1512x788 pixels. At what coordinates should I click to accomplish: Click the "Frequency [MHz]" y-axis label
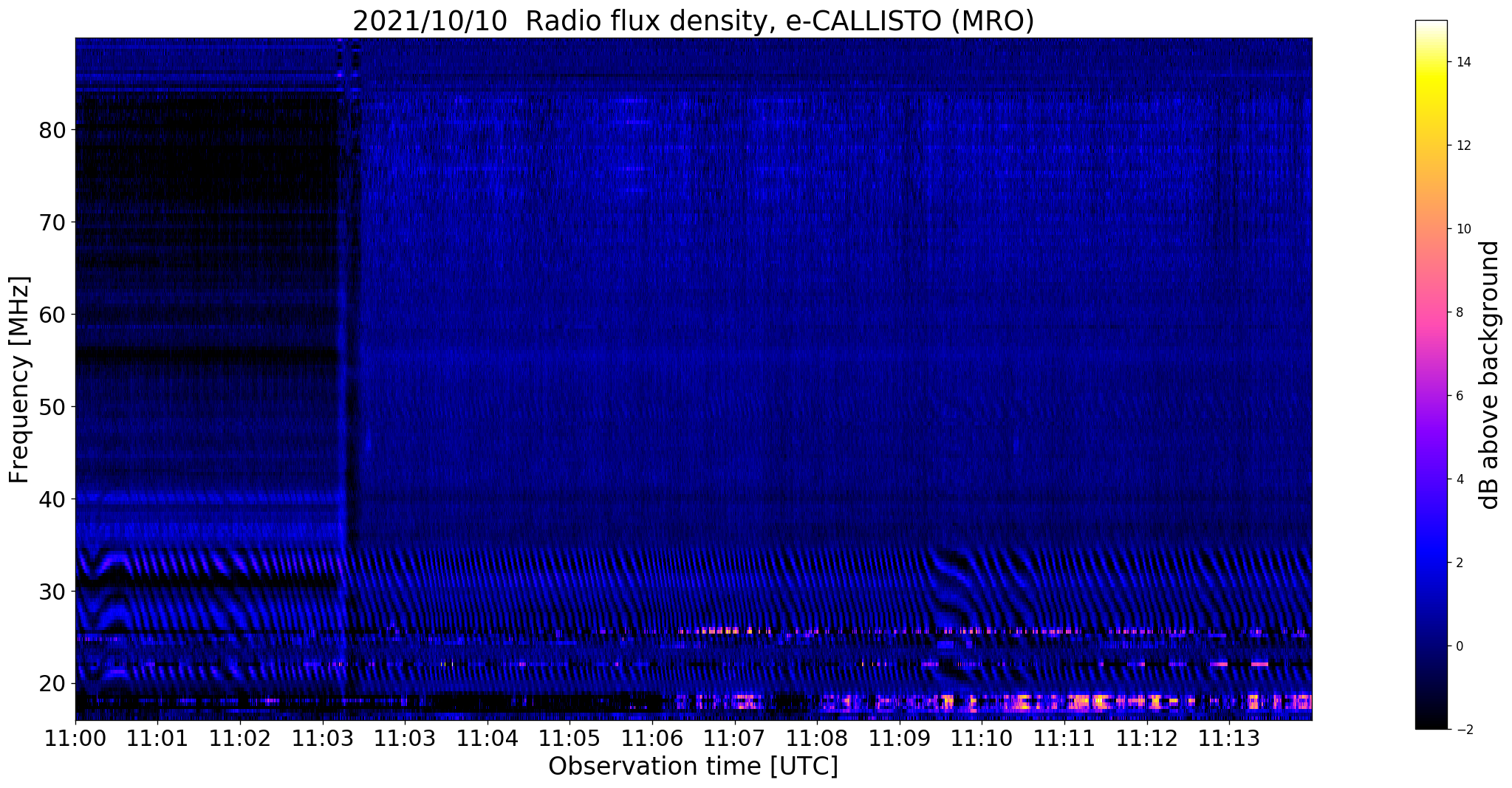(20, 380)
